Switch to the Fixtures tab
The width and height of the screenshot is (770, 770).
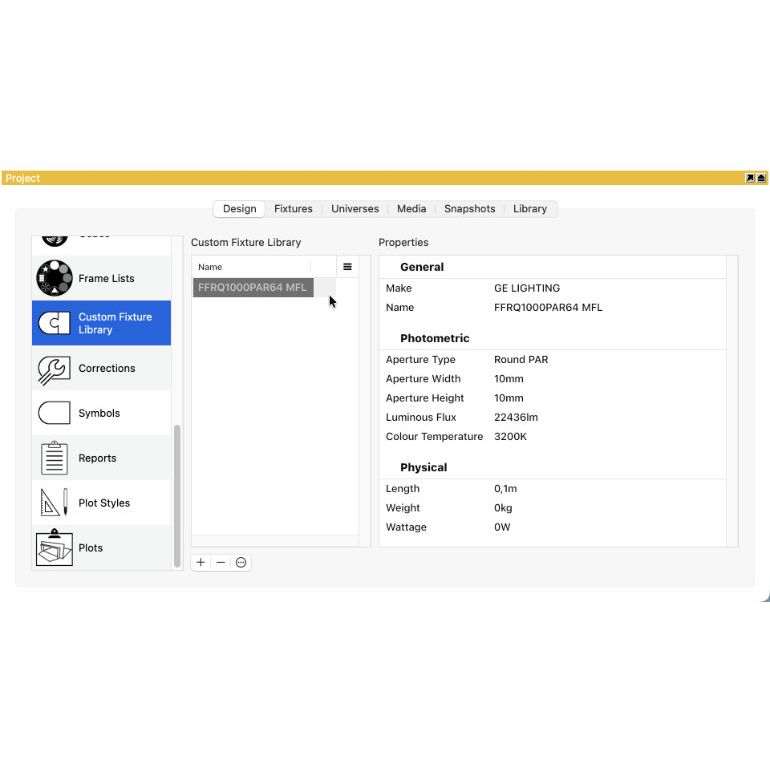(x=293, y=209)
